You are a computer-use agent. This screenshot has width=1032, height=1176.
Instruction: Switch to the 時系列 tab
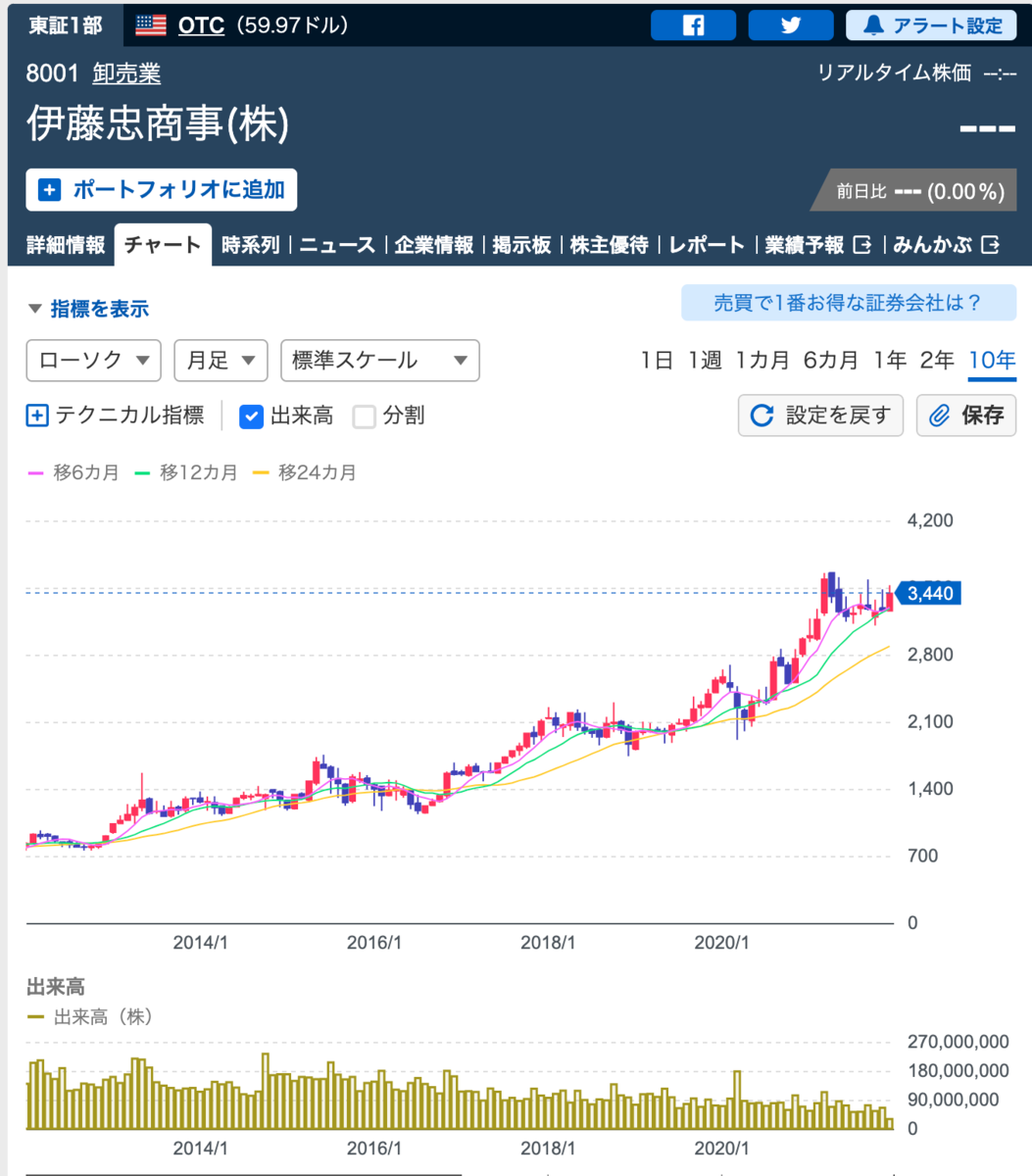250,245
